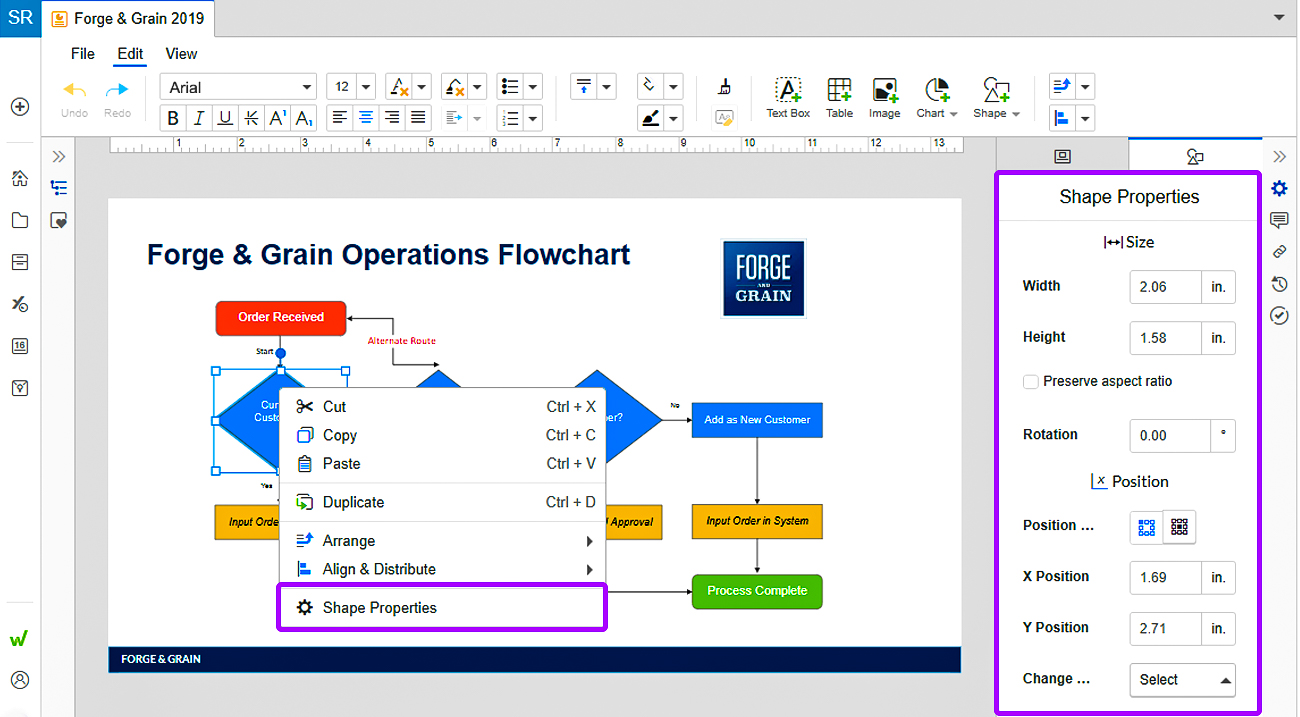The width and height of the screenshot is (1300, 717).
Task: Expand the left panel chevrons
Action: [59, 156]
